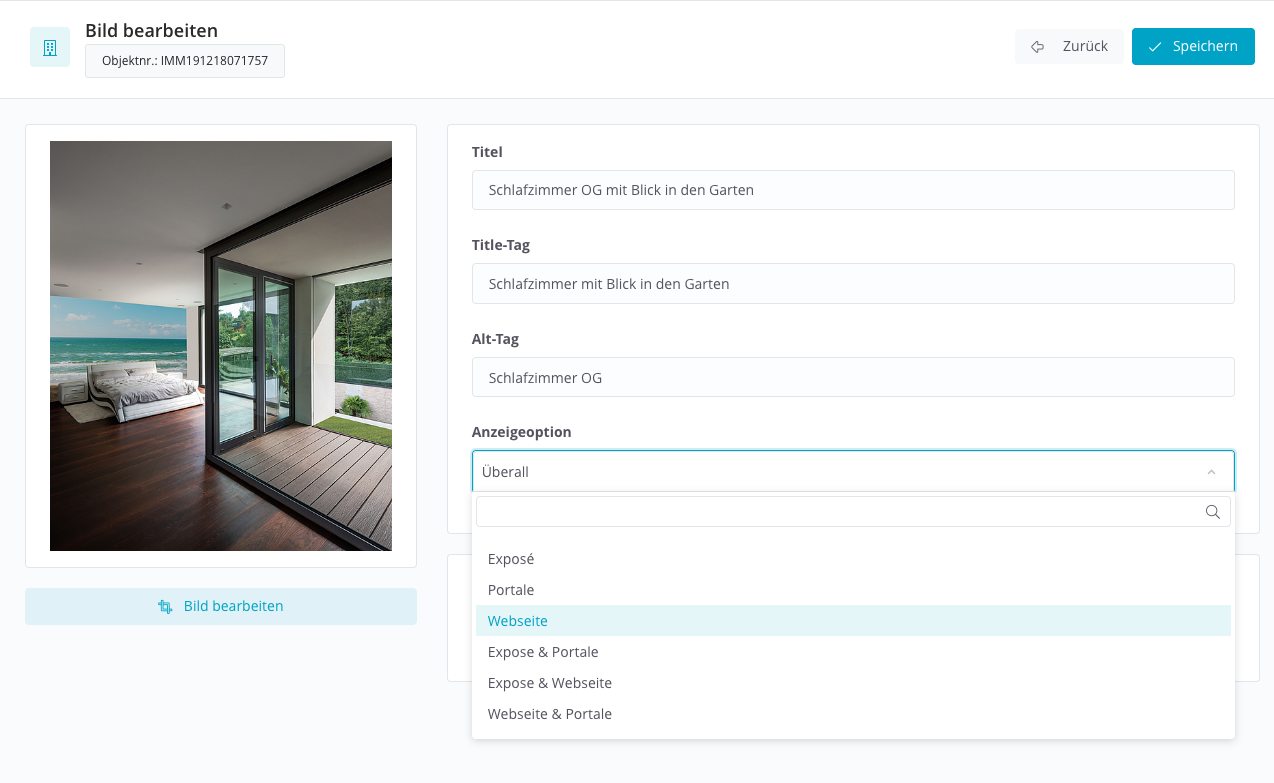This screenshot has height=783, width=1274.
Task: Collapse the Anzeigeoption dropdown using its chevron
Action: (1211, 472)
